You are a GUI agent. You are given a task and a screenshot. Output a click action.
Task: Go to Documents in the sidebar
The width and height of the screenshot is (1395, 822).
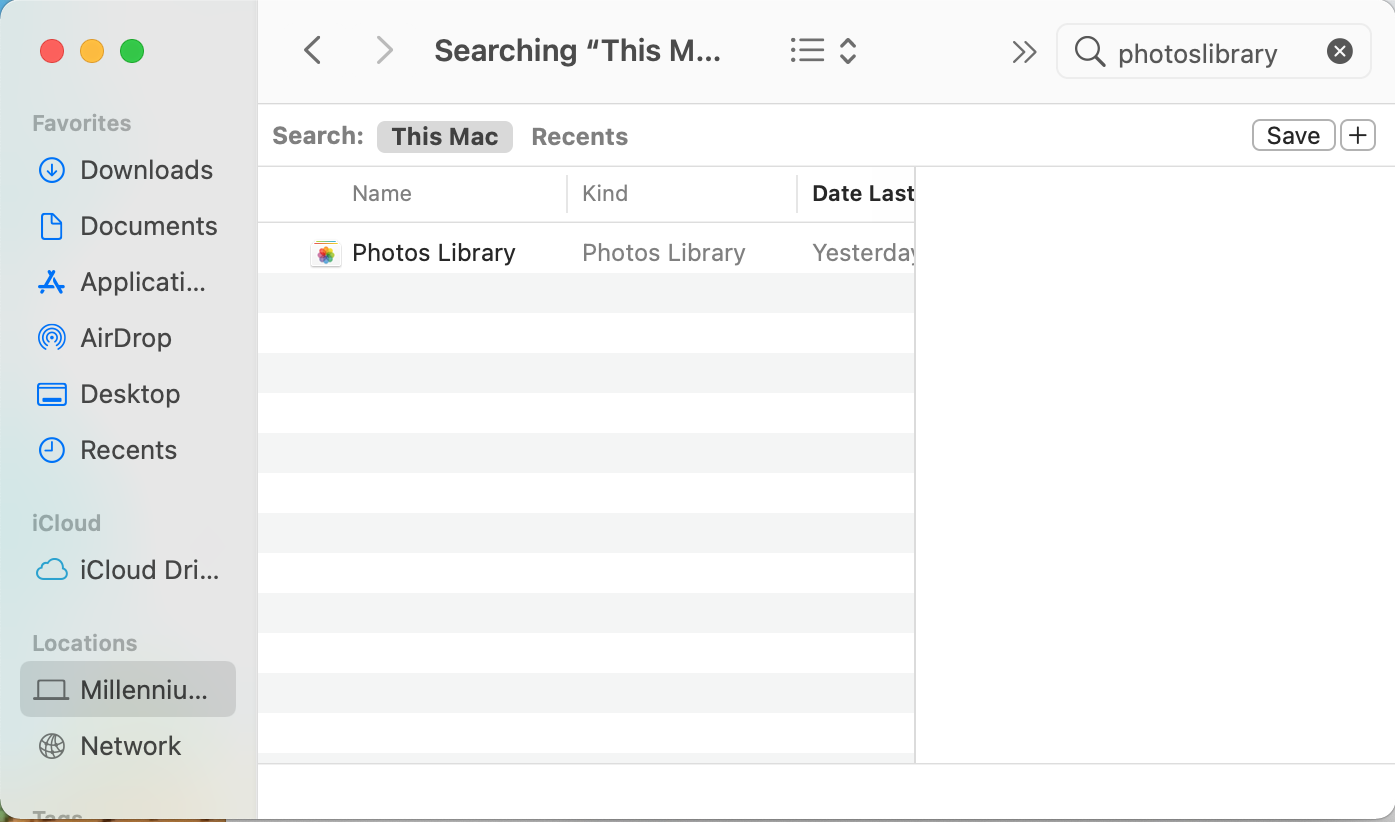point(148,226)
